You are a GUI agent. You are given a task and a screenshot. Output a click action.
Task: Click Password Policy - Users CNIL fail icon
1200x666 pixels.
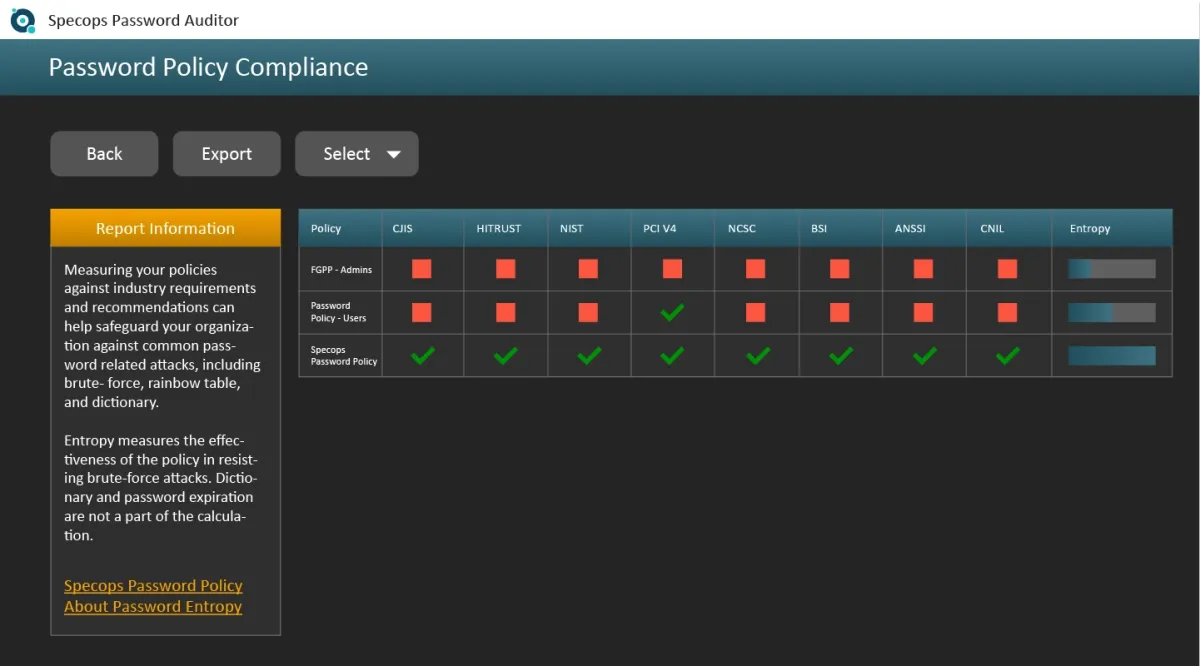click(1007, 312)
